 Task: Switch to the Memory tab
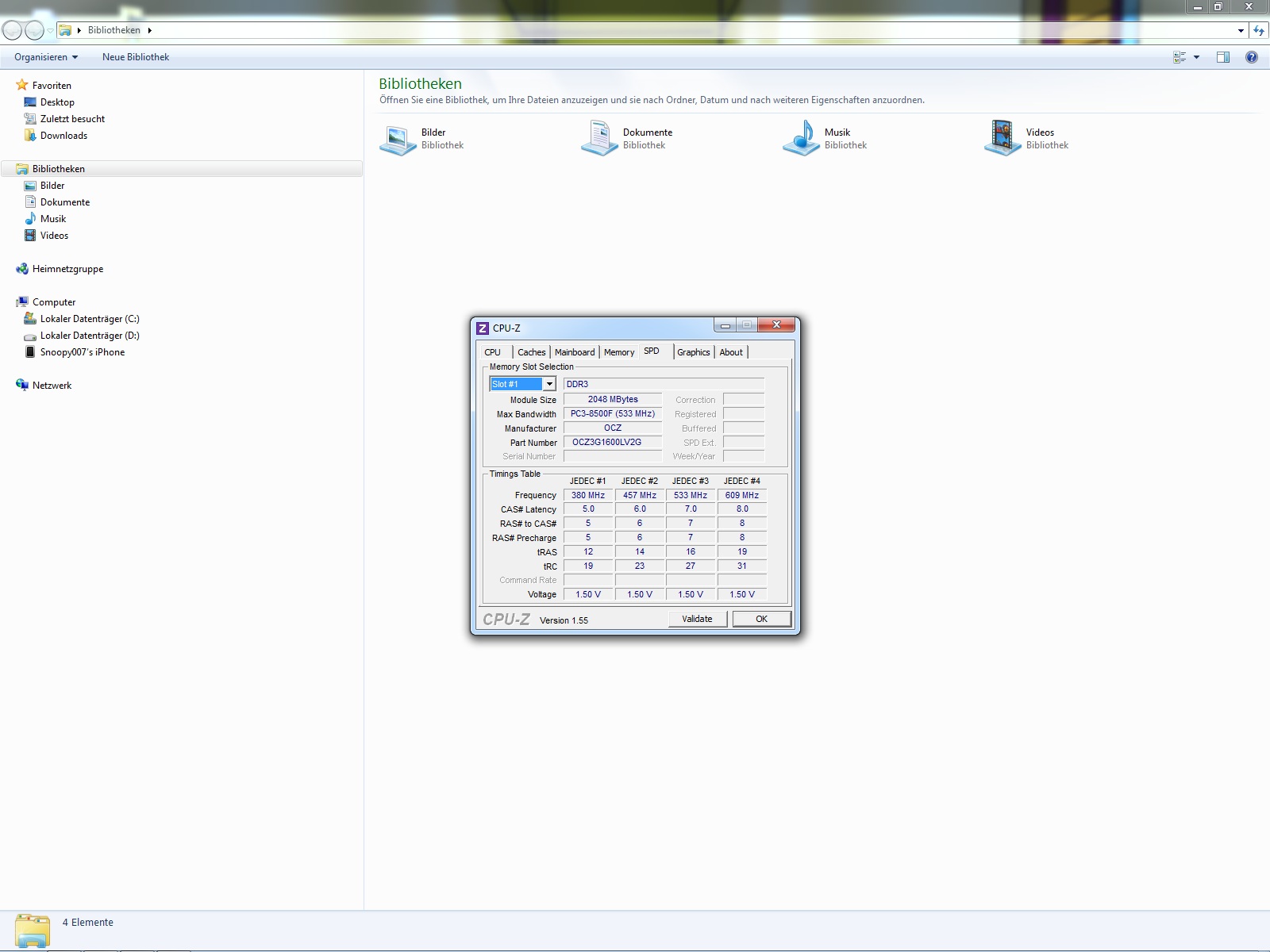click(619, 352)
